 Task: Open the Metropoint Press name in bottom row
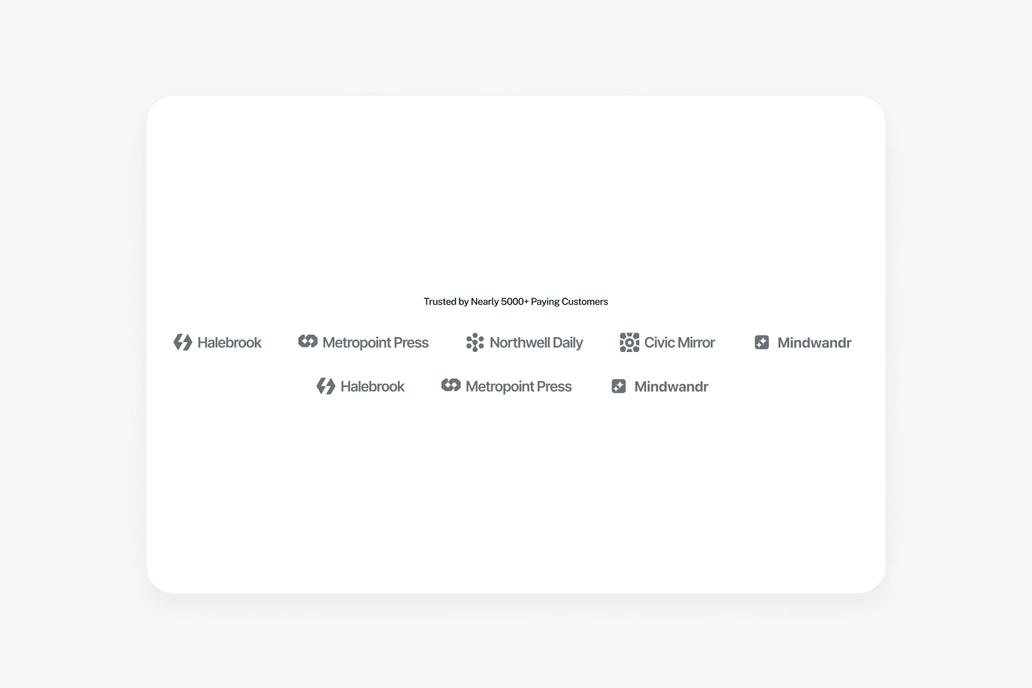click(519, 386)
